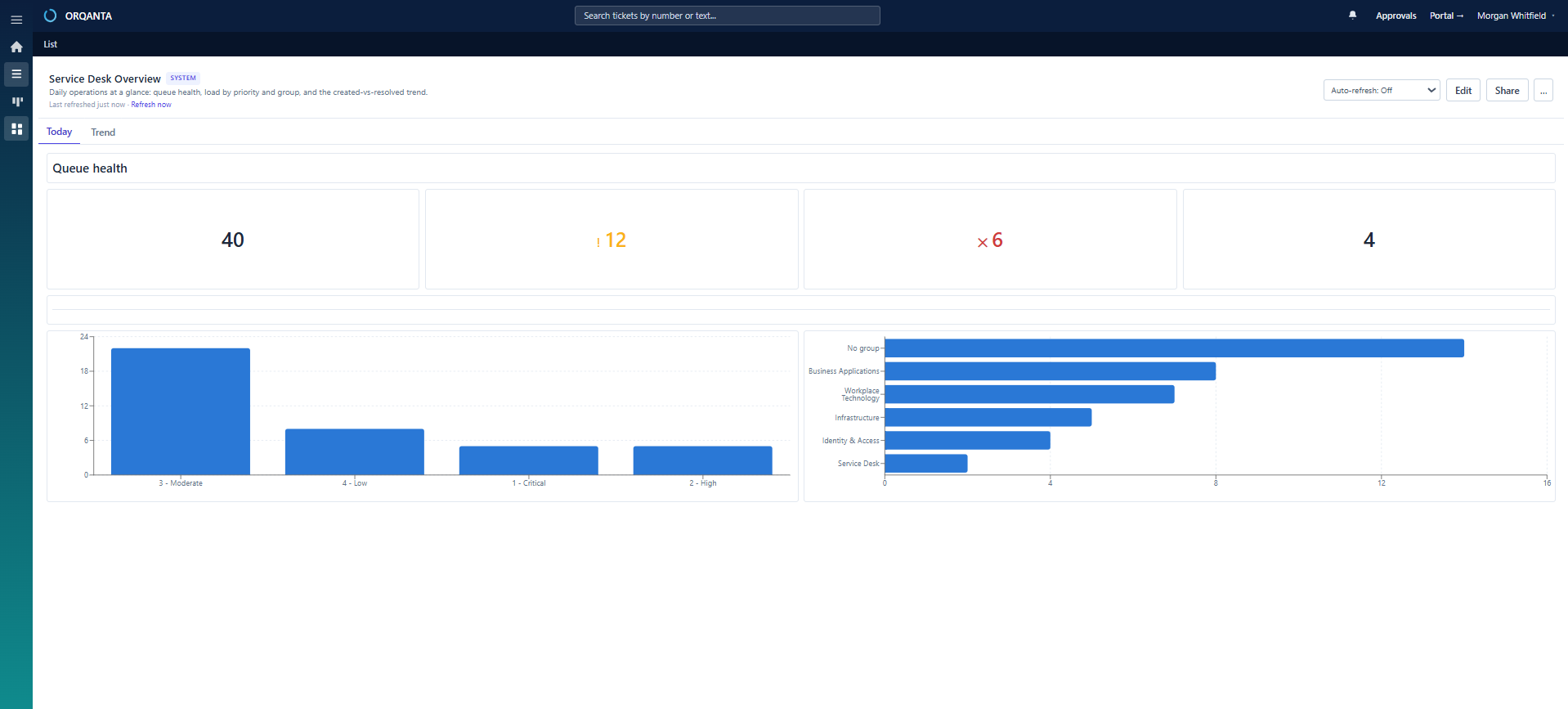The height and width of the screenshot is (709, 1568).
Task: Click the Refresh now link
Action: pyautogui.click(x=151, y=105)
